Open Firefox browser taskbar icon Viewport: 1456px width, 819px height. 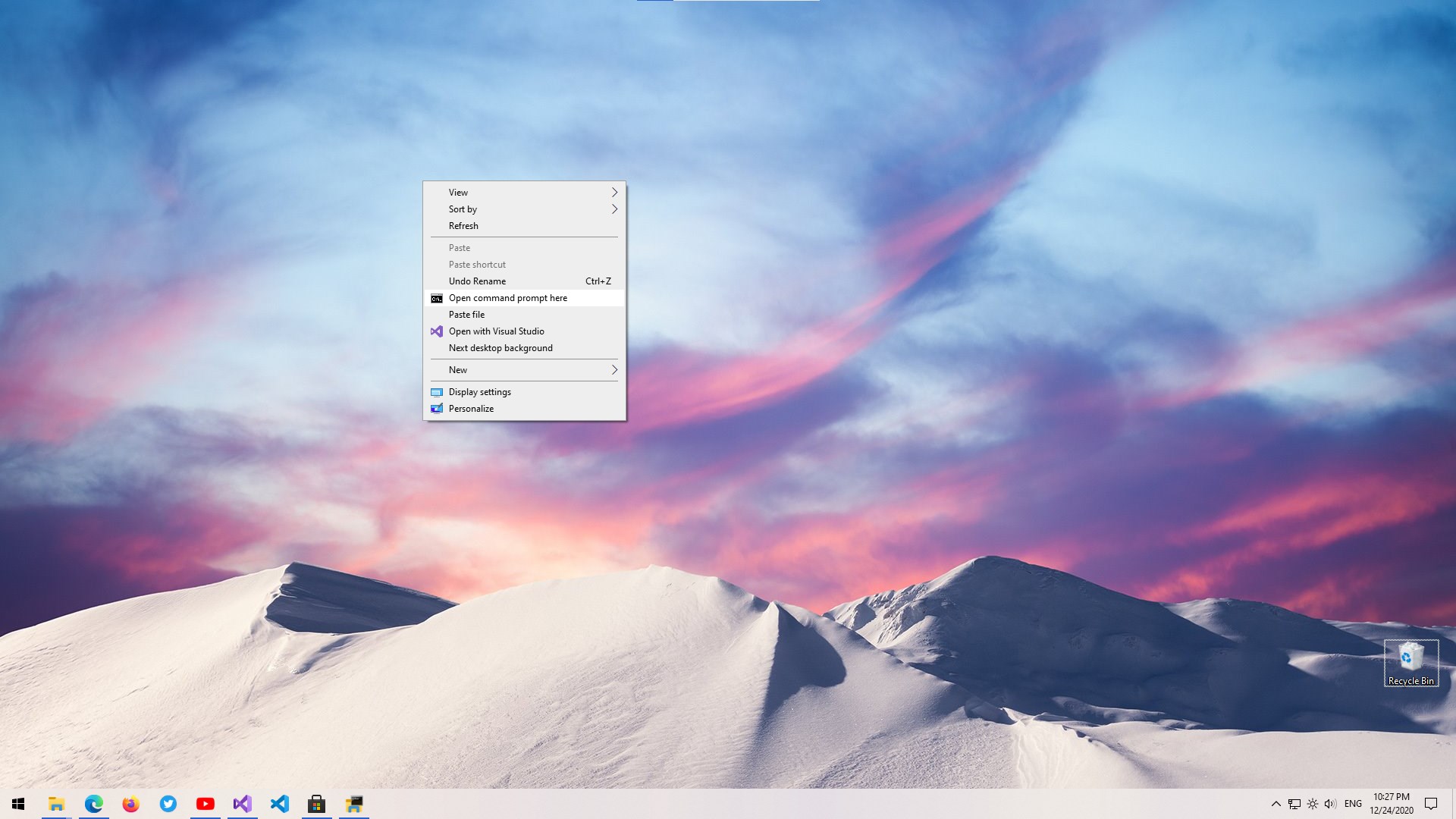point(130,804)
